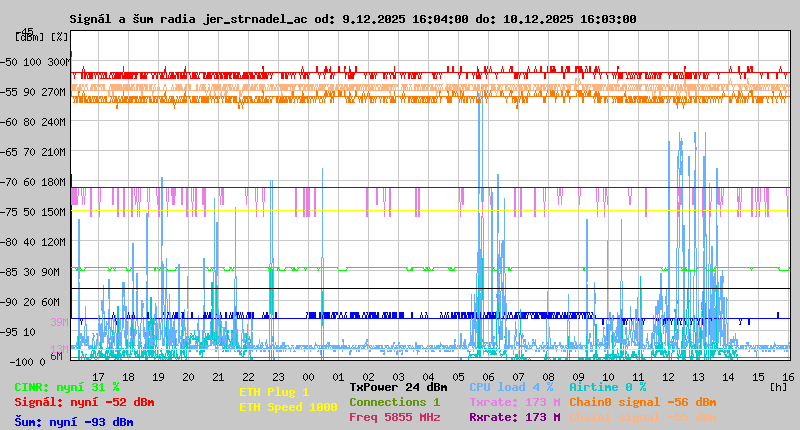Click the '12' hour label on time axis
Viewport: 800px width, 430px height.
point(668,377)
